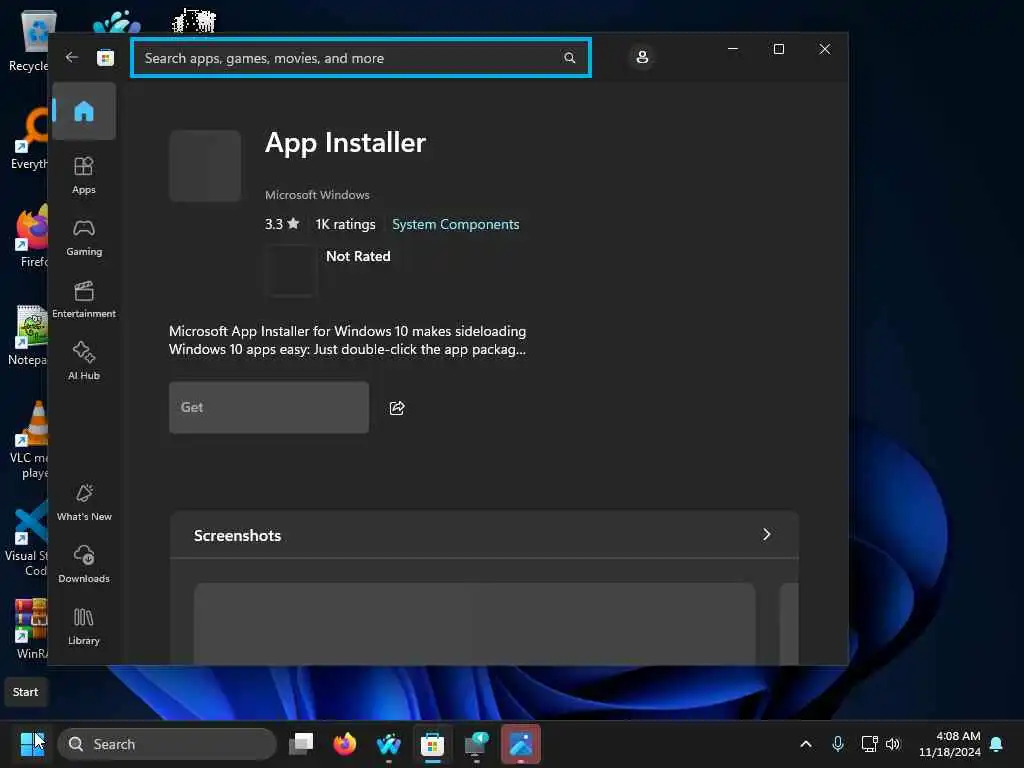Open the Downloads page
1024x768 pixels.
click(84, 564)
